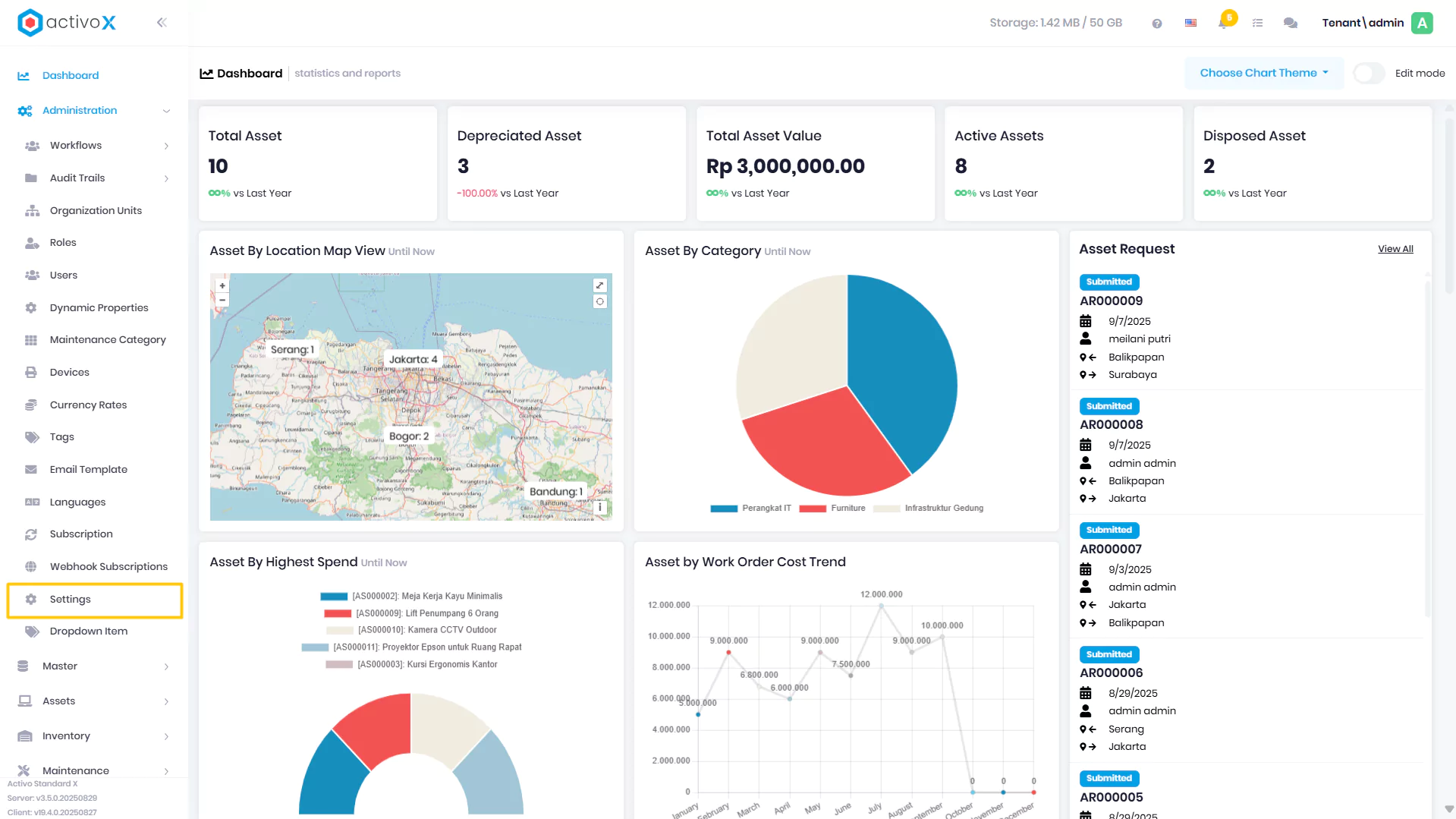Open Choose Chart Theme dropdown
Screen dimensions: 1456x819
tap(1264, 73)
